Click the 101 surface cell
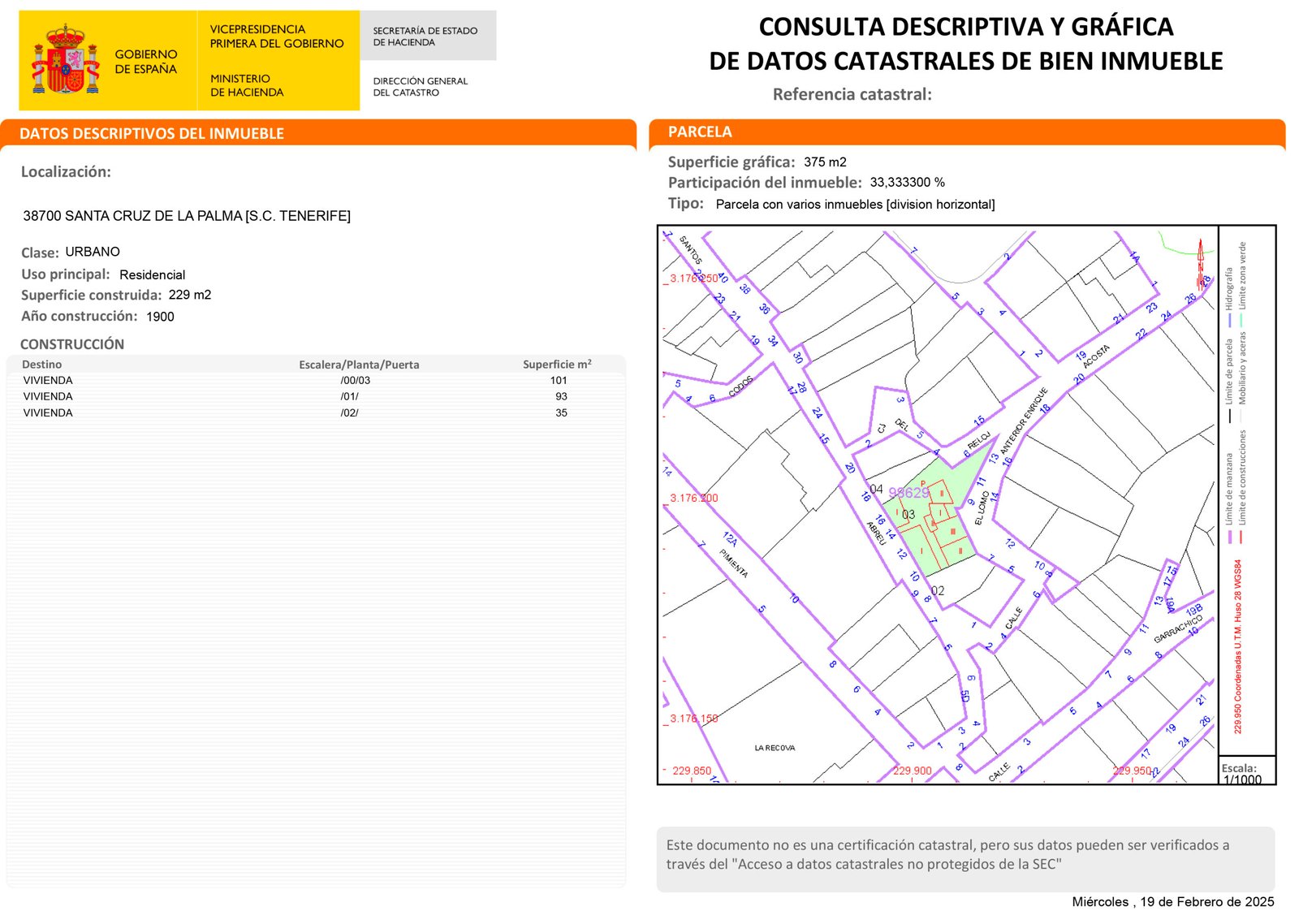 click(x=559, y=380)
